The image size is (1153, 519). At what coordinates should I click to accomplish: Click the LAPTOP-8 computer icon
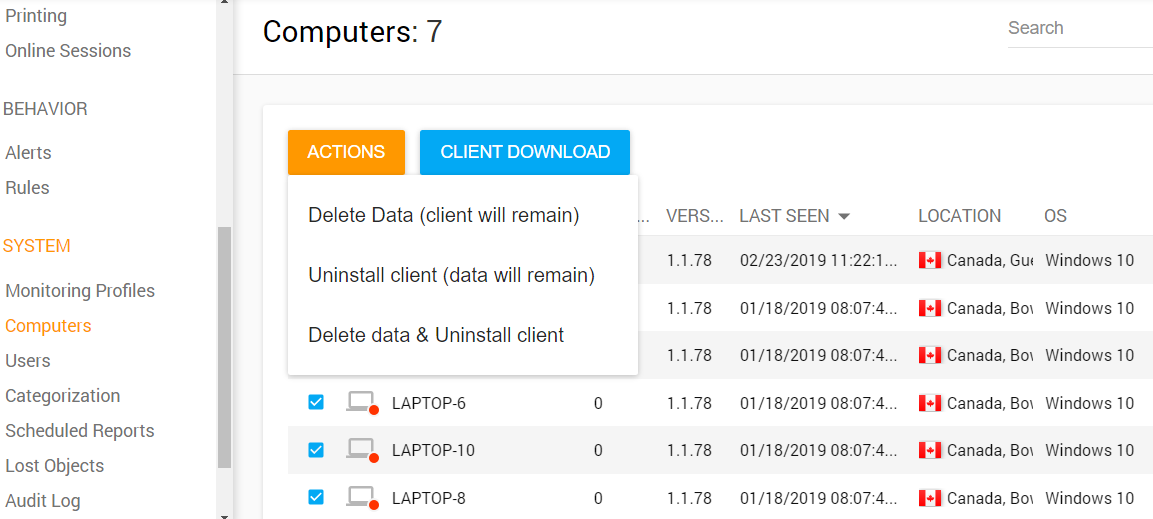360,497
